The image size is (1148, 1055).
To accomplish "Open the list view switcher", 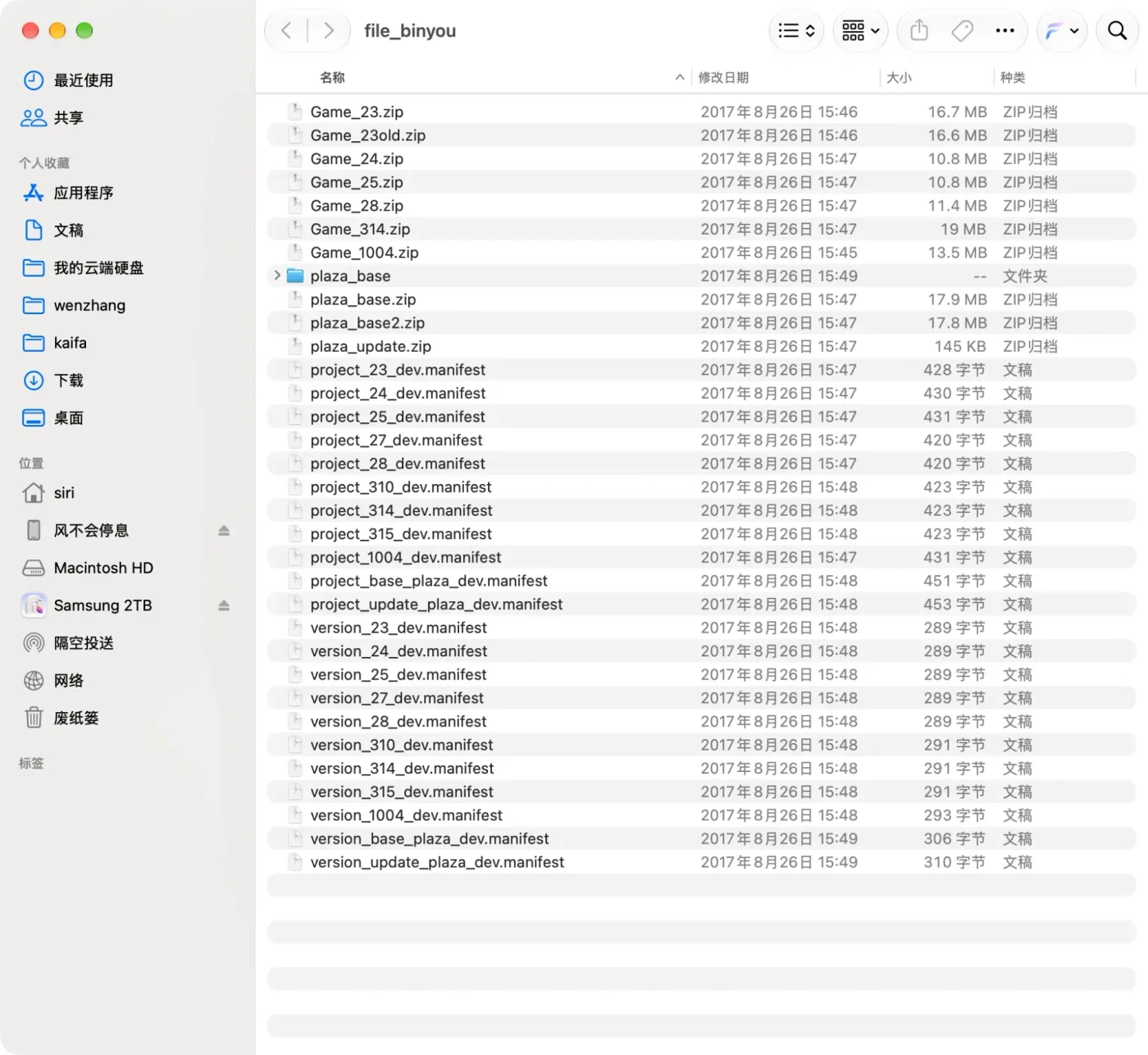I will [796, 31].
